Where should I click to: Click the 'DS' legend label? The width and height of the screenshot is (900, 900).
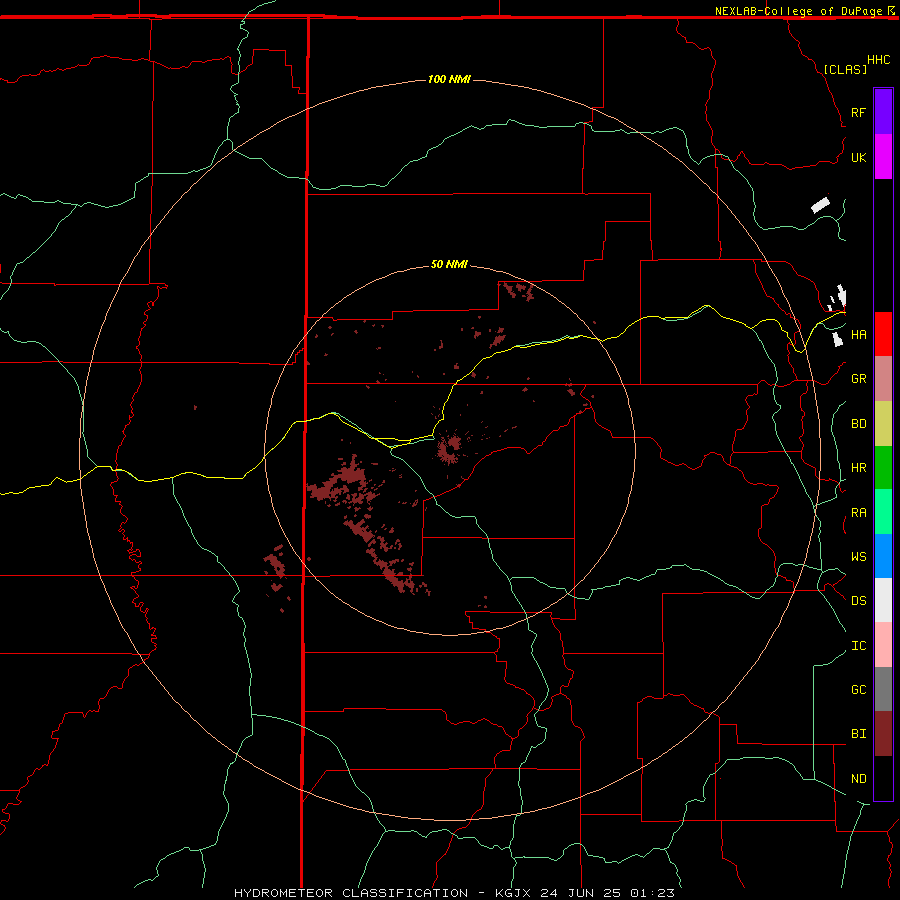858,601
